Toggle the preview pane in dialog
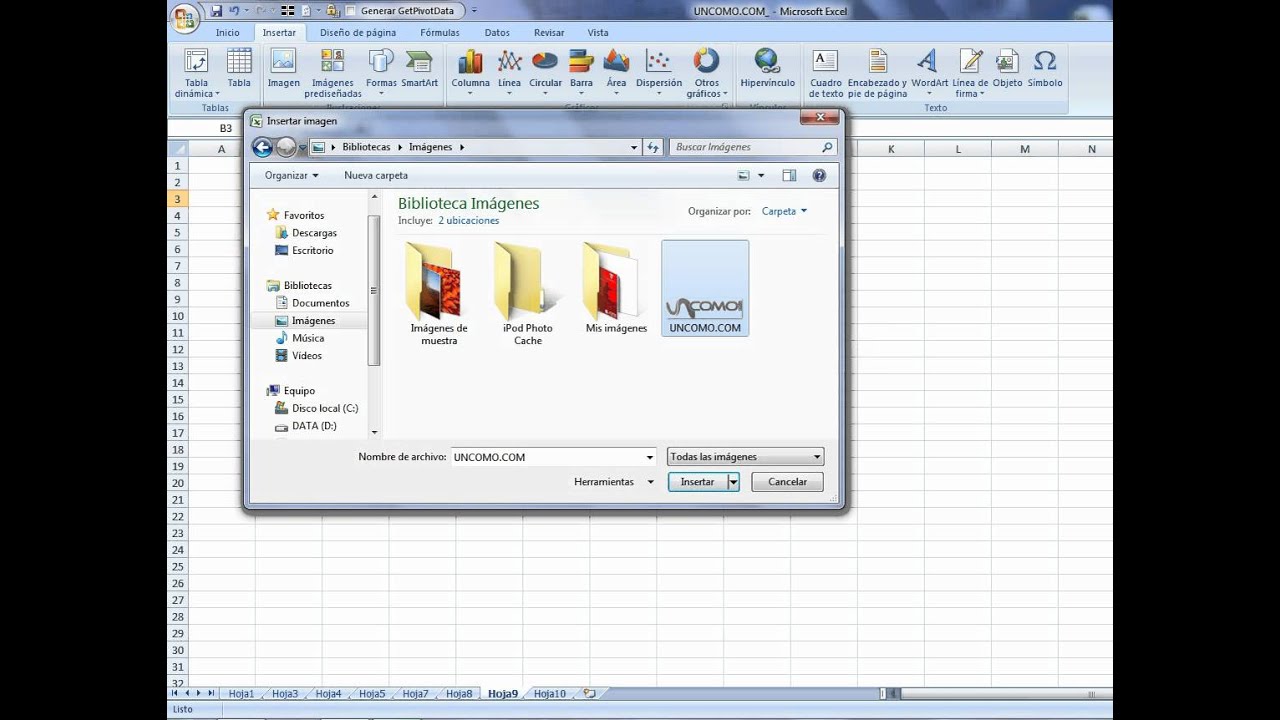The image size is (1280, 720). [x=789, y=175]
